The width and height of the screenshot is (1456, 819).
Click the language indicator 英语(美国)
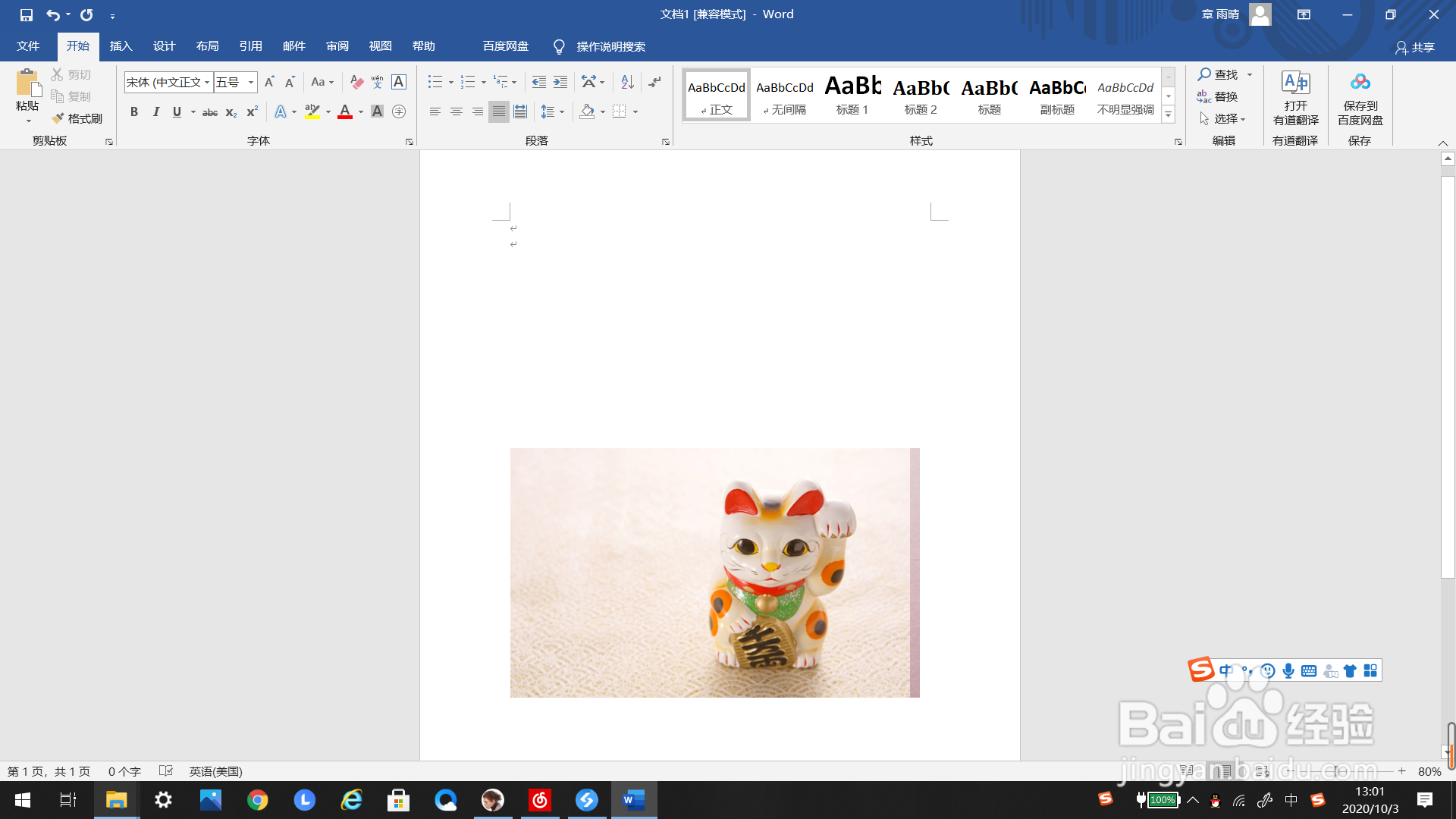pos(216,771)
